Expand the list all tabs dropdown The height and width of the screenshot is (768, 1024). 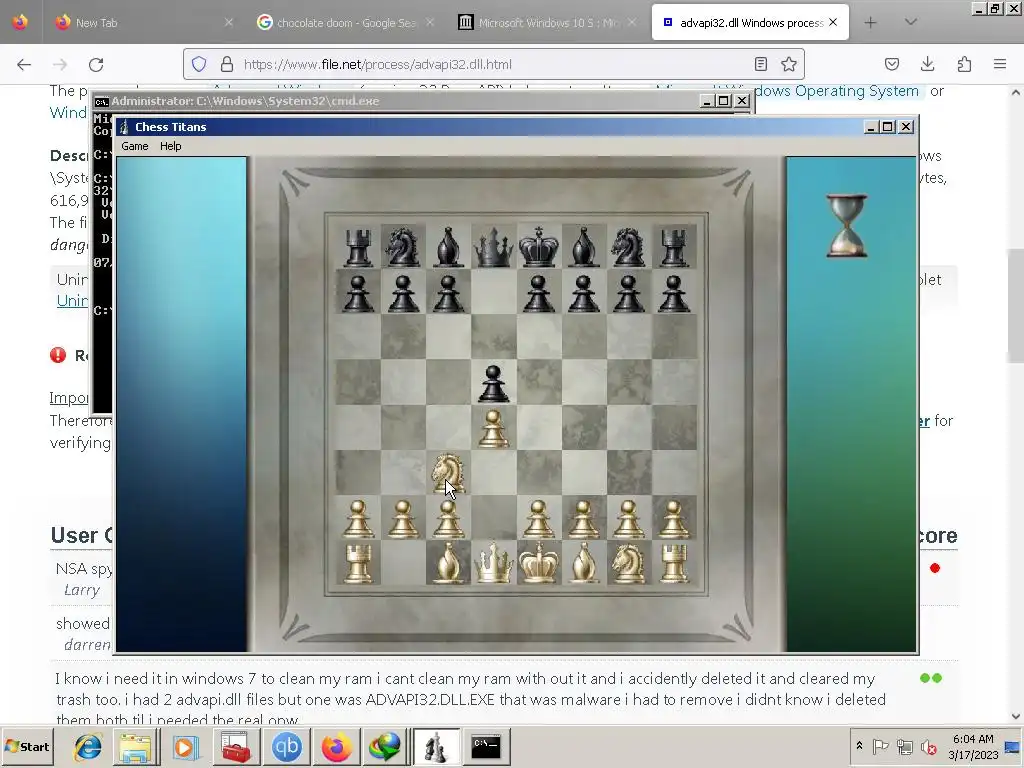coord(910,23)
